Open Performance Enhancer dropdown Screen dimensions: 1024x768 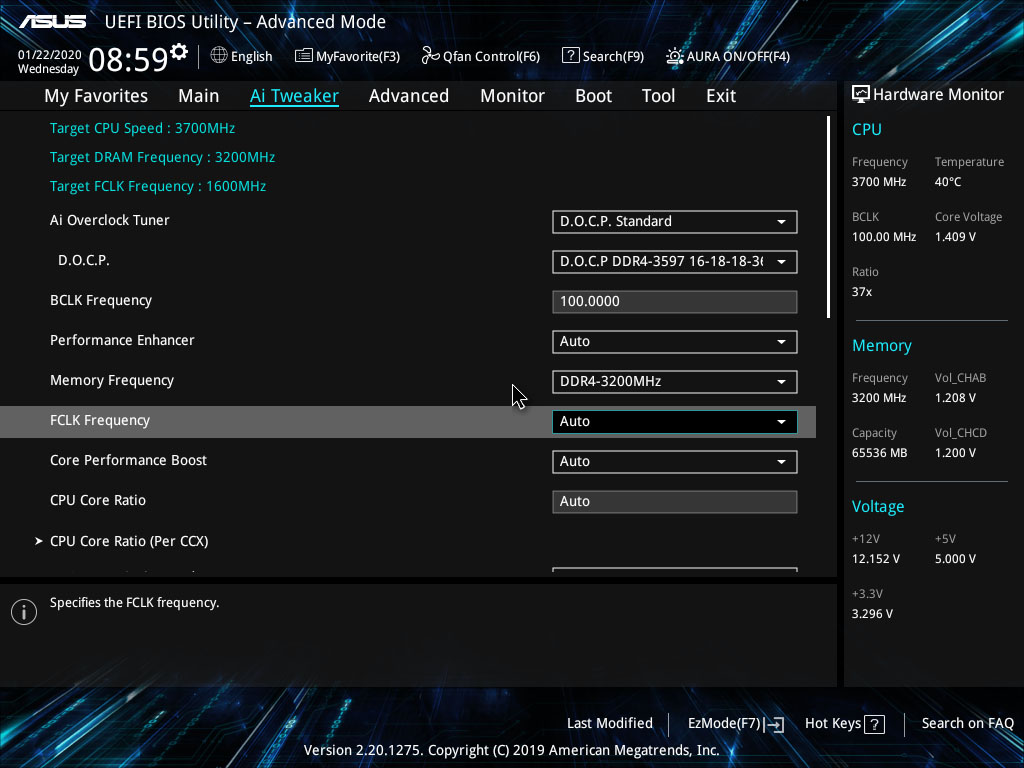coord(675,342)
